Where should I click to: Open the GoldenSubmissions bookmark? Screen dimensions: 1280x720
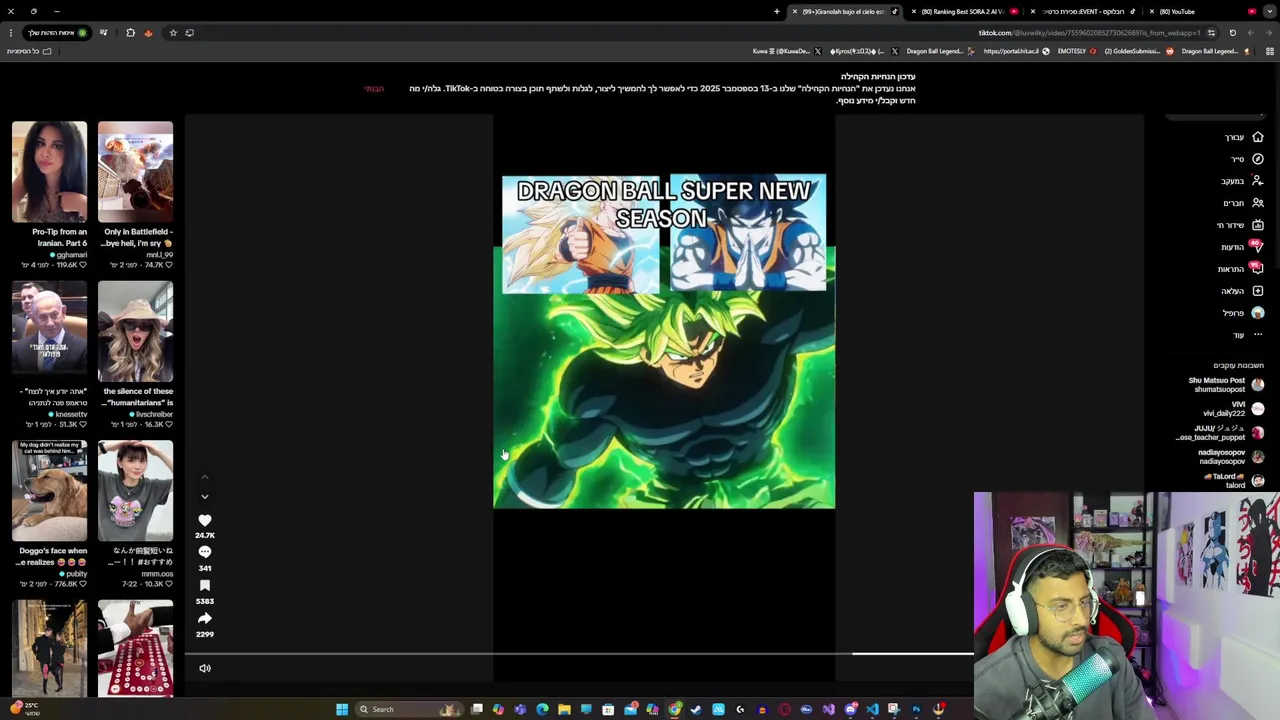1138,51
